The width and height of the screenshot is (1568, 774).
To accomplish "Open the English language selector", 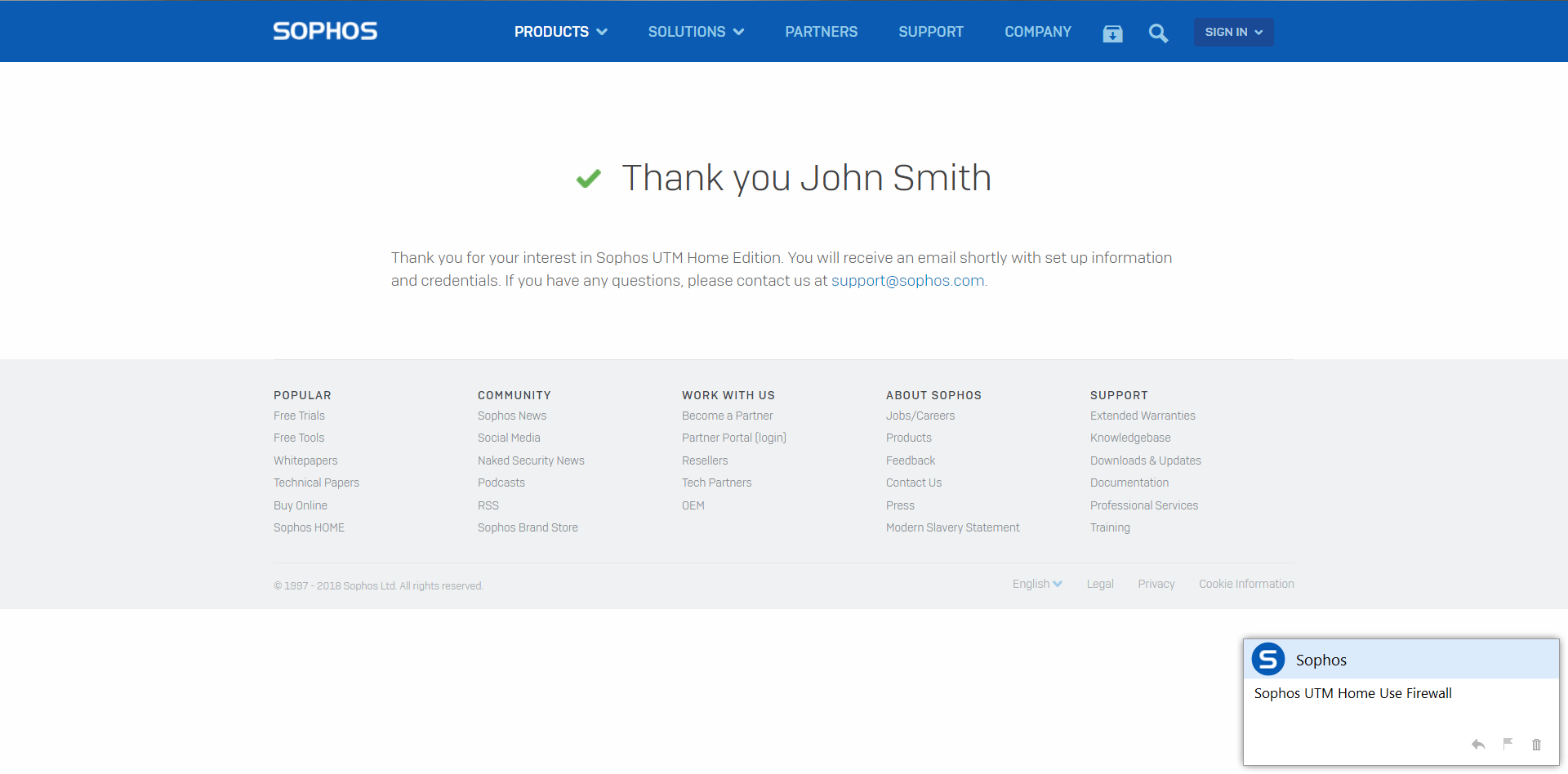I will pyautogui.click(x=1037, y=584).
